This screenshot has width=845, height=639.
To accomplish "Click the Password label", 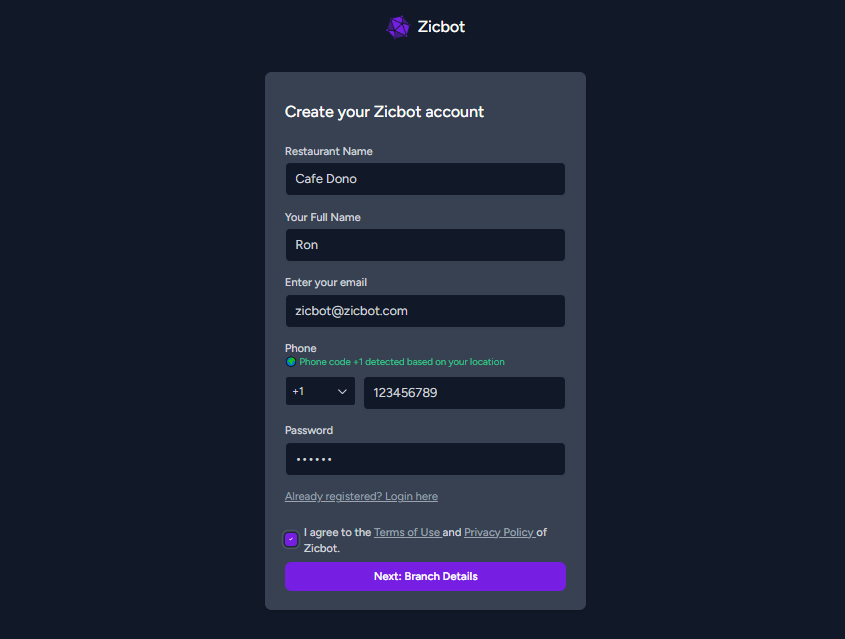I will tap(309, 430).
